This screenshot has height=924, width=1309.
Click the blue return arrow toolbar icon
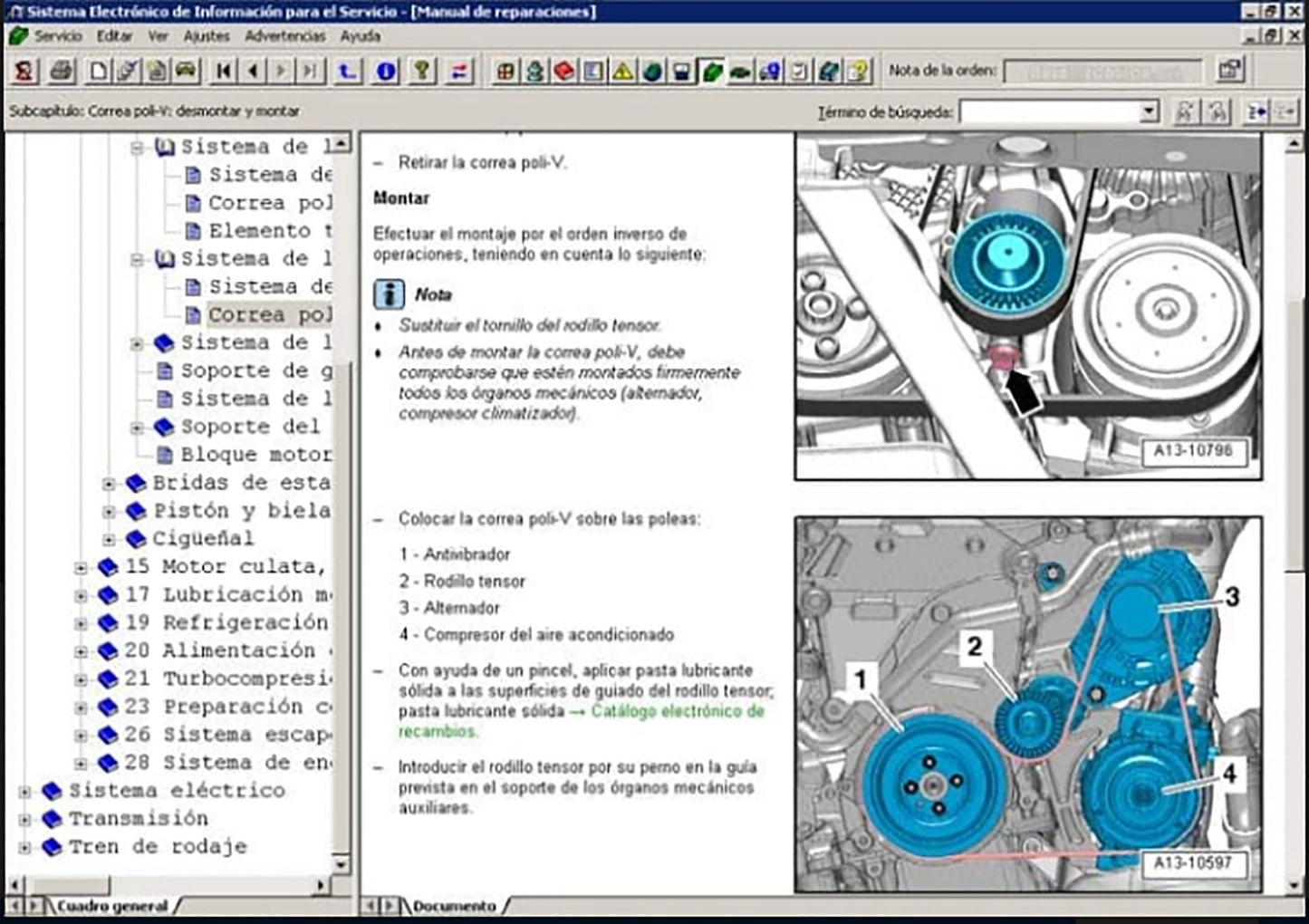(x=347, y=71)
